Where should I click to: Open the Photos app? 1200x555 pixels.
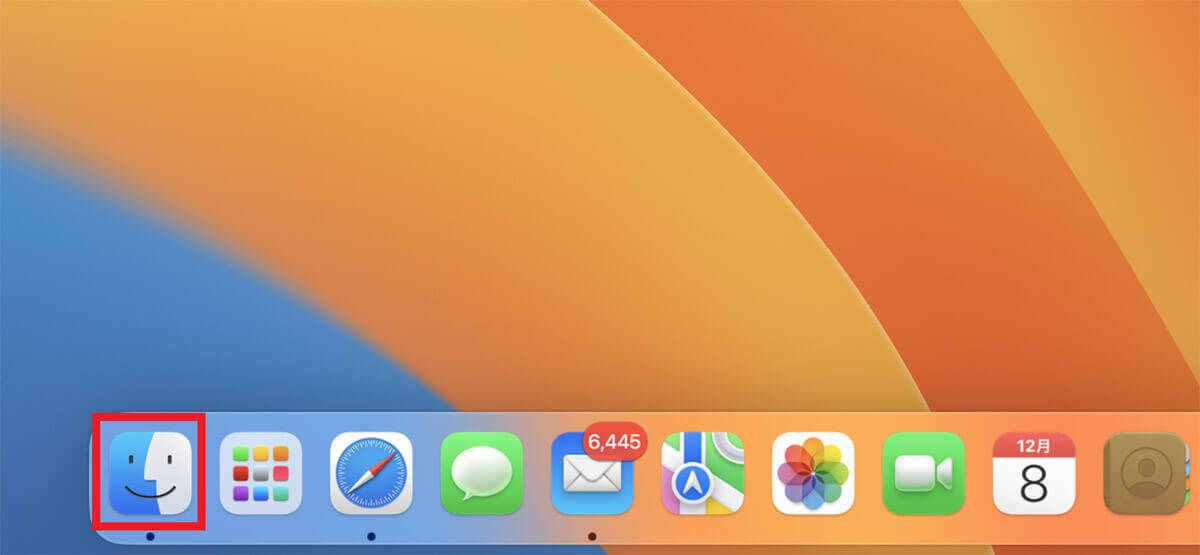pyautogui.click(x=813, y=473)
